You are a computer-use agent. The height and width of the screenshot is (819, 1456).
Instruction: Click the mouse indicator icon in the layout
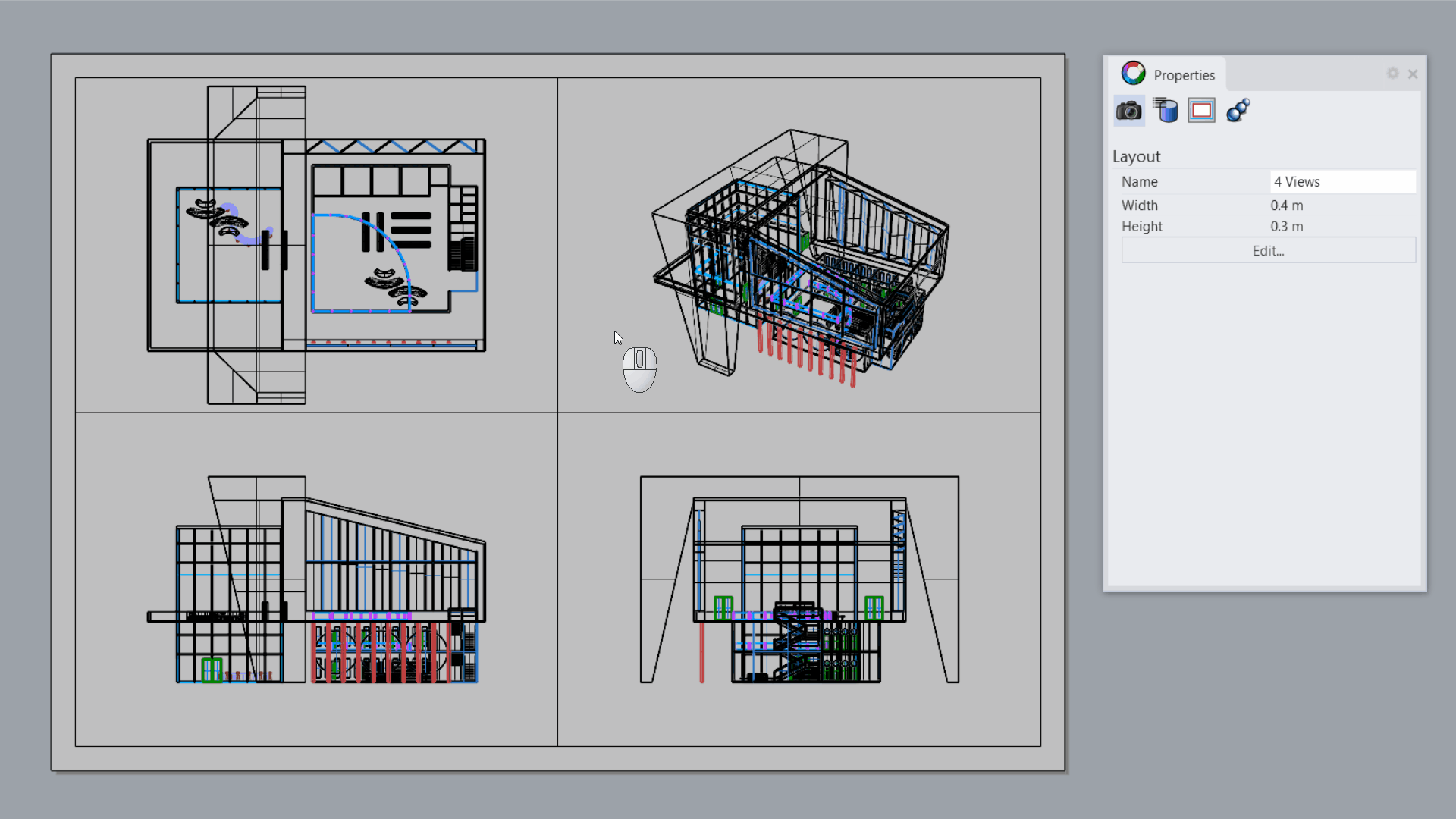click(x=639, y=369)
